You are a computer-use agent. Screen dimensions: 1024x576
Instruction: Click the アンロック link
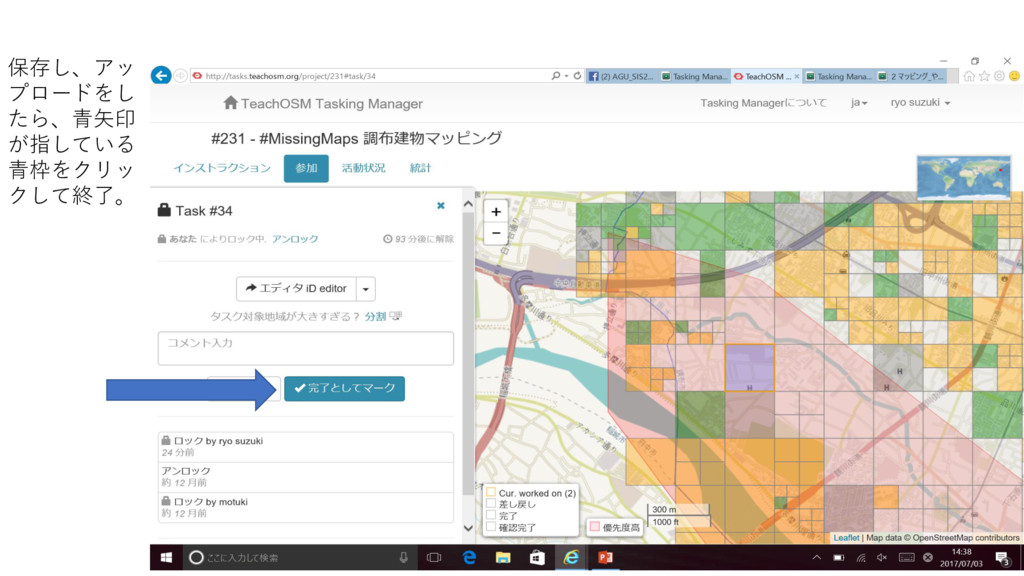pyautogui.click(x=295, y=239)
